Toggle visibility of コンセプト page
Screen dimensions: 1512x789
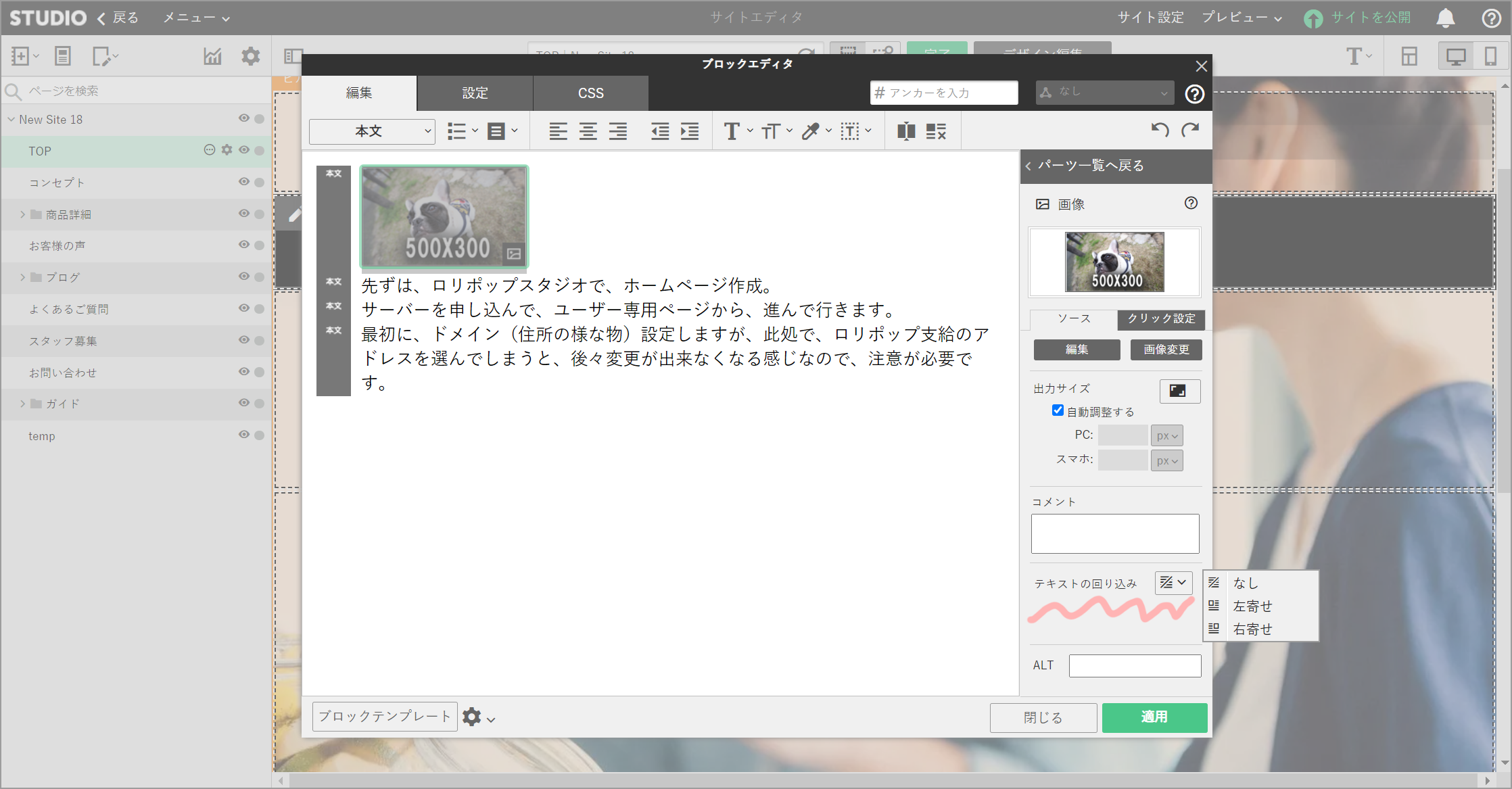coord(244,182)
